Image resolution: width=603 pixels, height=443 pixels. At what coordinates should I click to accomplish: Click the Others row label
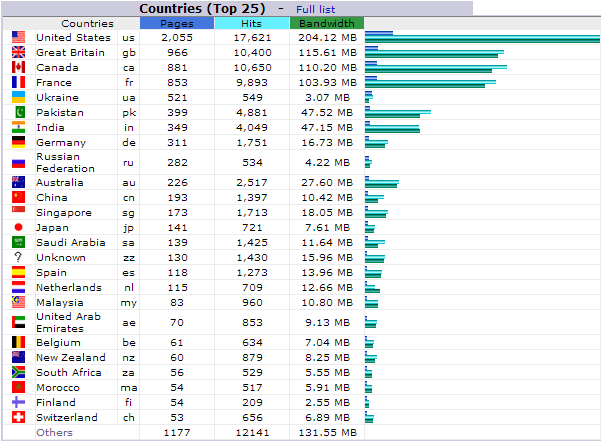[x=54, y=432]
